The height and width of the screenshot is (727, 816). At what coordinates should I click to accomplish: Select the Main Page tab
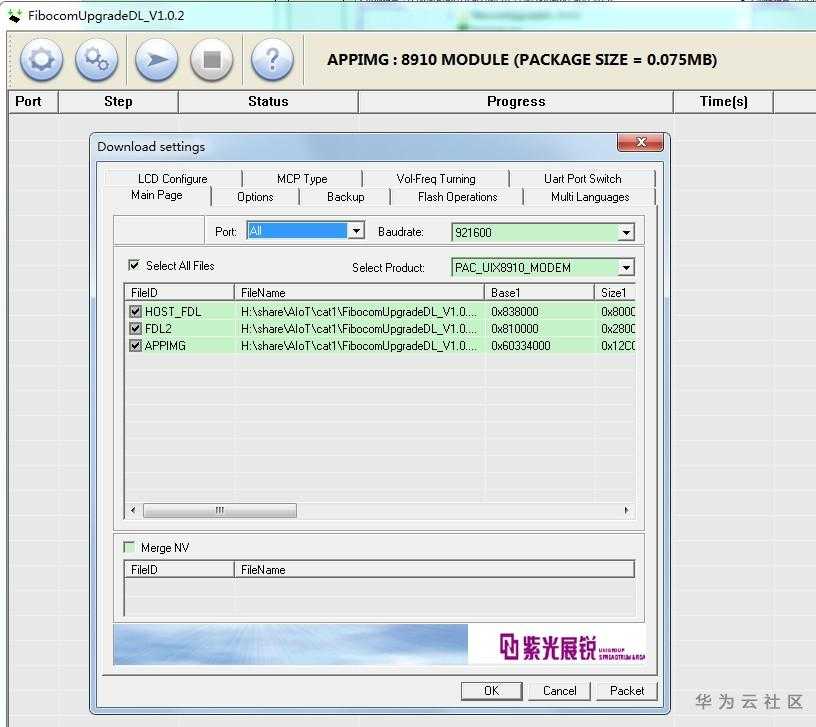pyautogui.click(x=157, y=195)
